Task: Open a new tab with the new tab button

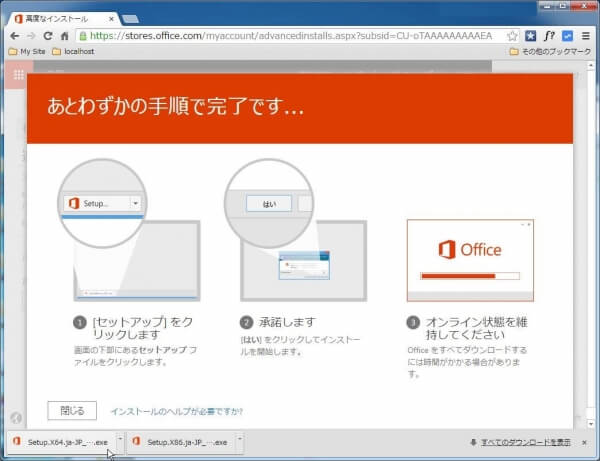Action: pos(130,19)
